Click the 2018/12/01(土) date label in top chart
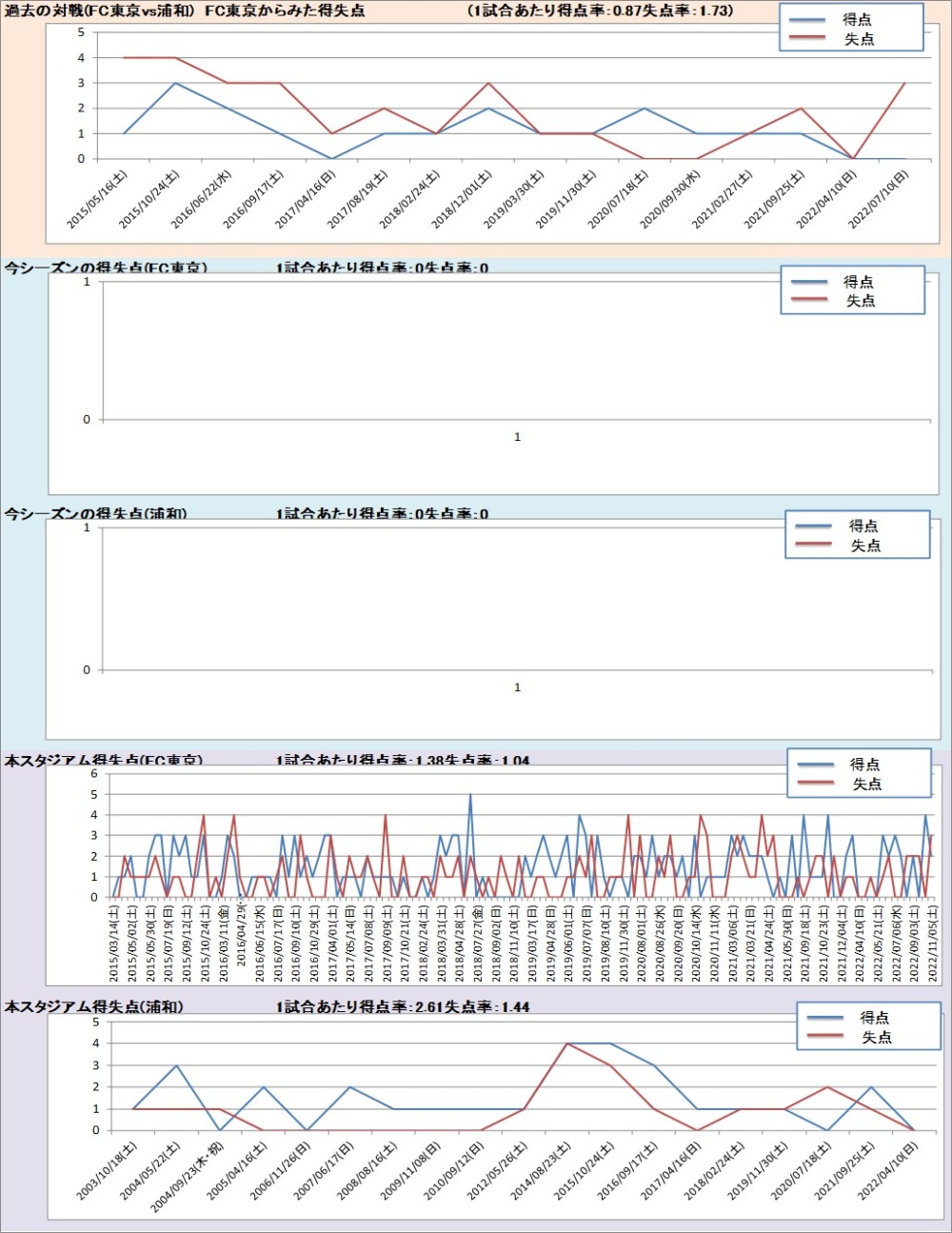The height and width of the screenshot is (1233, 952). tap(463, 199)
